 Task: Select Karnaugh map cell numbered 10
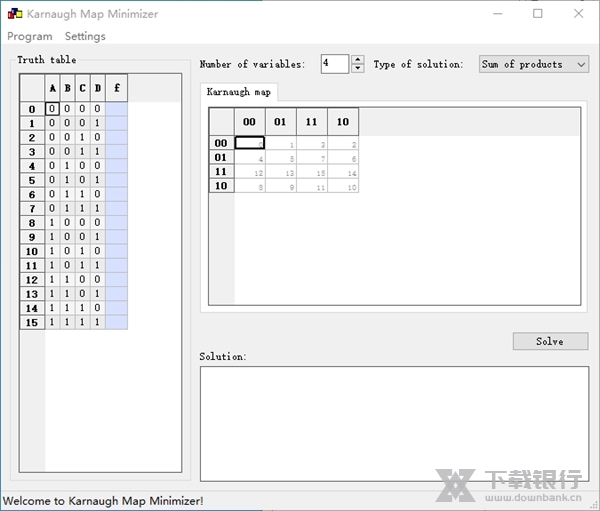click(x=342, y=186)
